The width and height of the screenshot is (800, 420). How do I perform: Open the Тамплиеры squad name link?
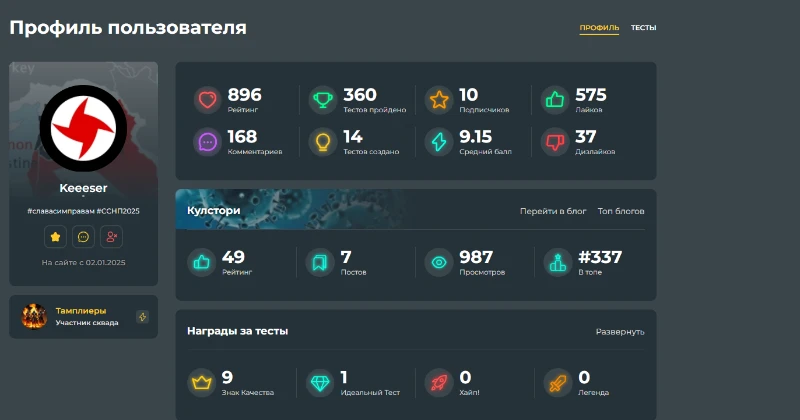[81, 311]
